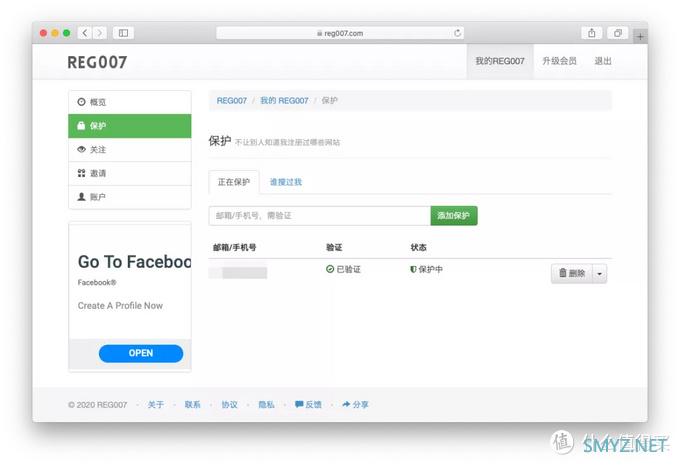Viewport: 680px width, 465px height.
Task: Click Create A Profile Now ad text
Action: pyautogui.click(x=120, y=306)
